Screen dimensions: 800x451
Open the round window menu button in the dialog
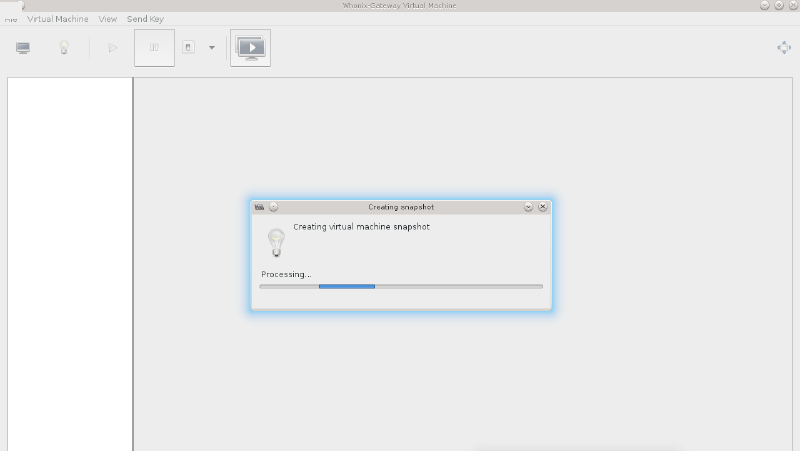pyautogui.click(x=273, y=207)
